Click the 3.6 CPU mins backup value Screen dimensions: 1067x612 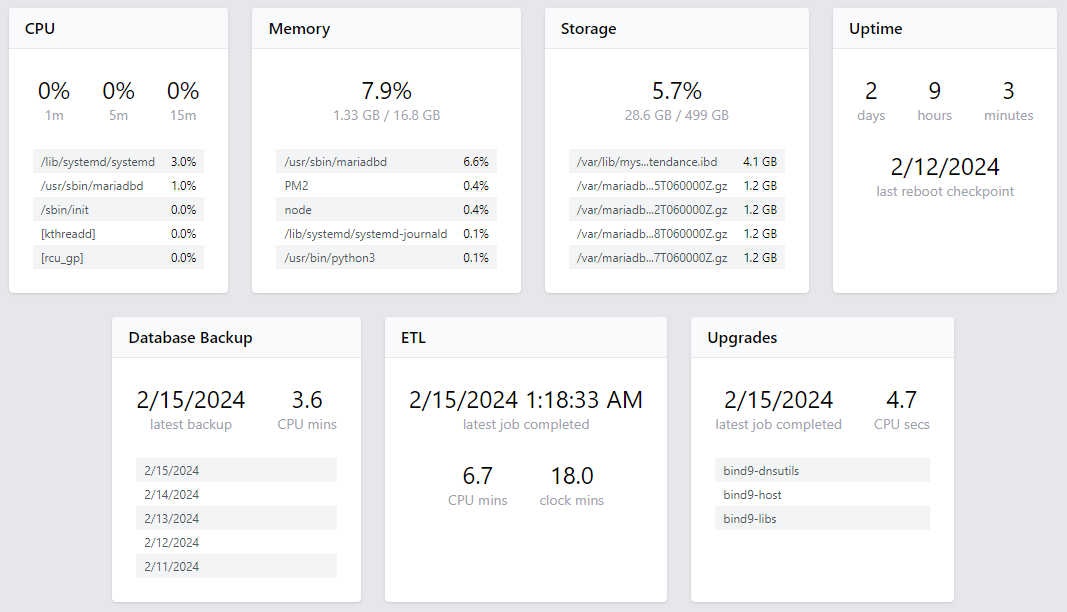307,400
